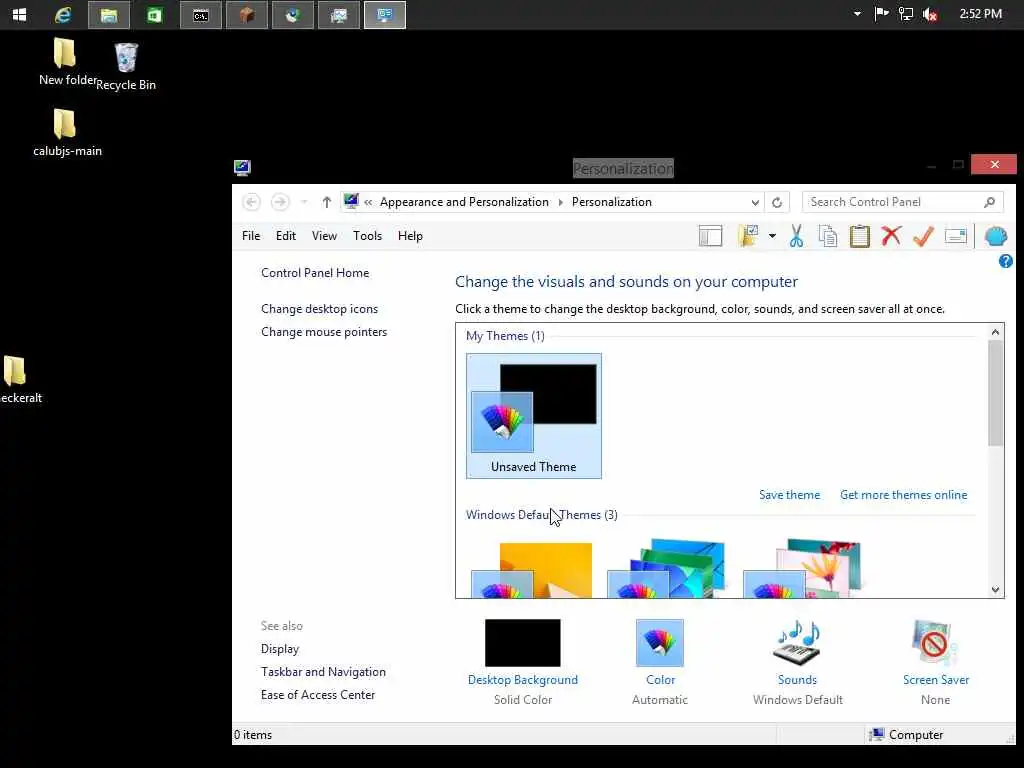The width and height of the screenshot is (1024, 768).
Task: Open the Tools menu
Action: click(368, 236)
